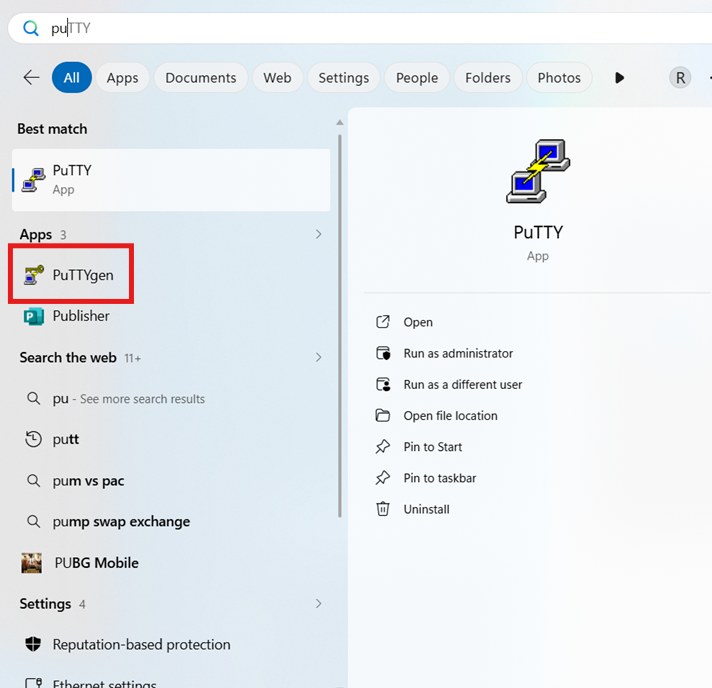Go back using the left arrow
The image size is (712, 688).
point(31,78)
